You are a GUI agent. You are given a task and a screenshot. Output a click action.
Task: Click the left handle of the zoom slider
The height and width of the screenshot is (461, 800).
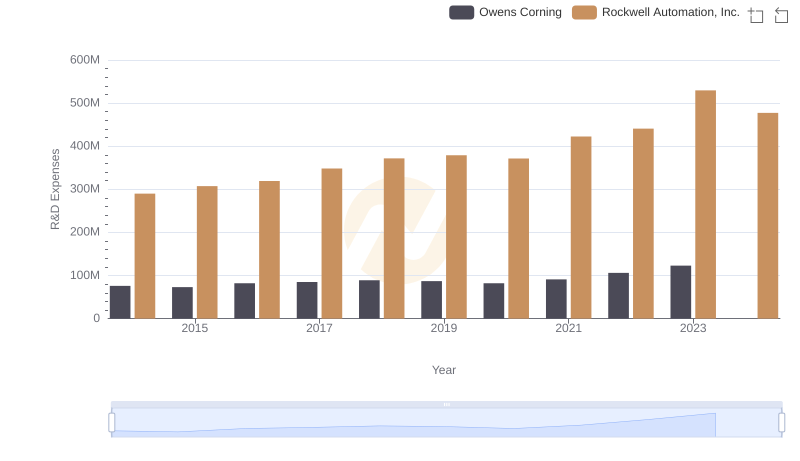[112, 422]
